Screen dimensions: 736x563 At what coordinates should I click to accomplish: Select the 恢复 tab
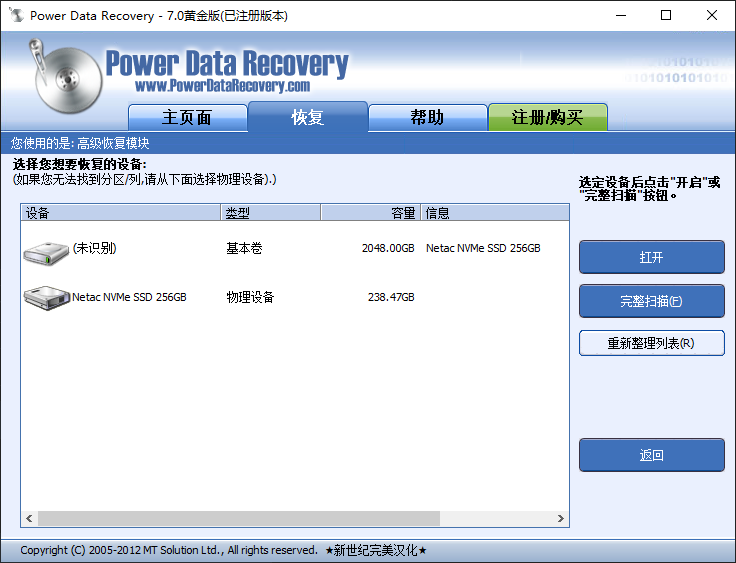pyautogui.click(x=307, y=117)
